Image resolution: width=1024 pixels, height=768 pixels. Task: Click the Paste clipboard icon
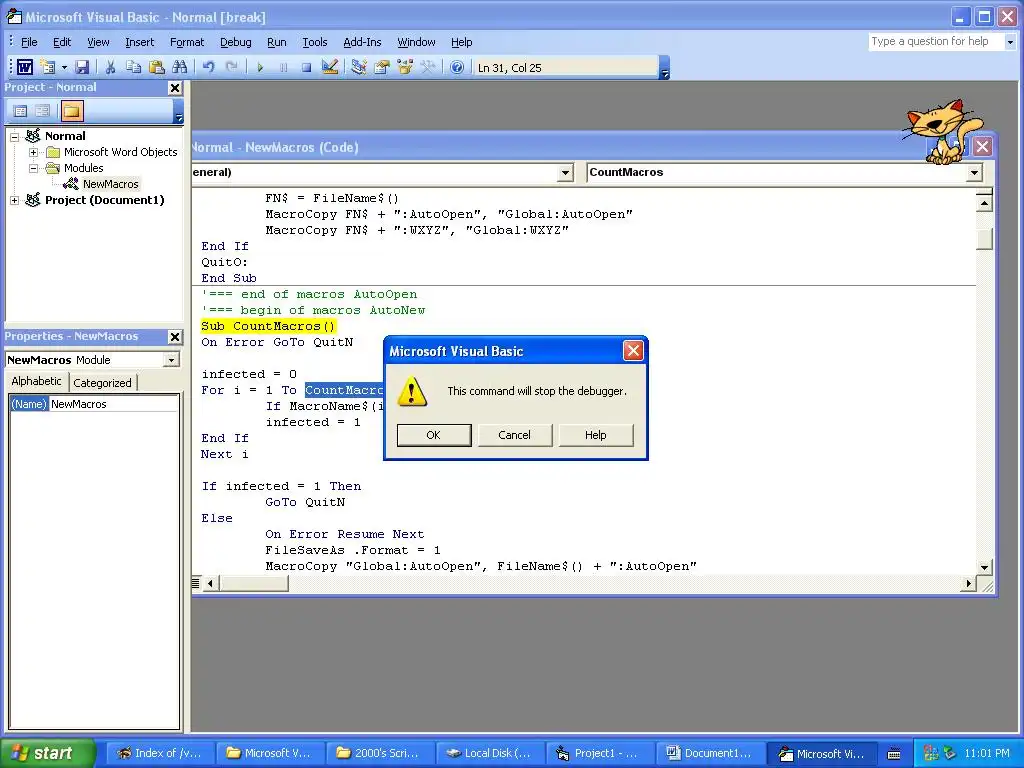157,67
